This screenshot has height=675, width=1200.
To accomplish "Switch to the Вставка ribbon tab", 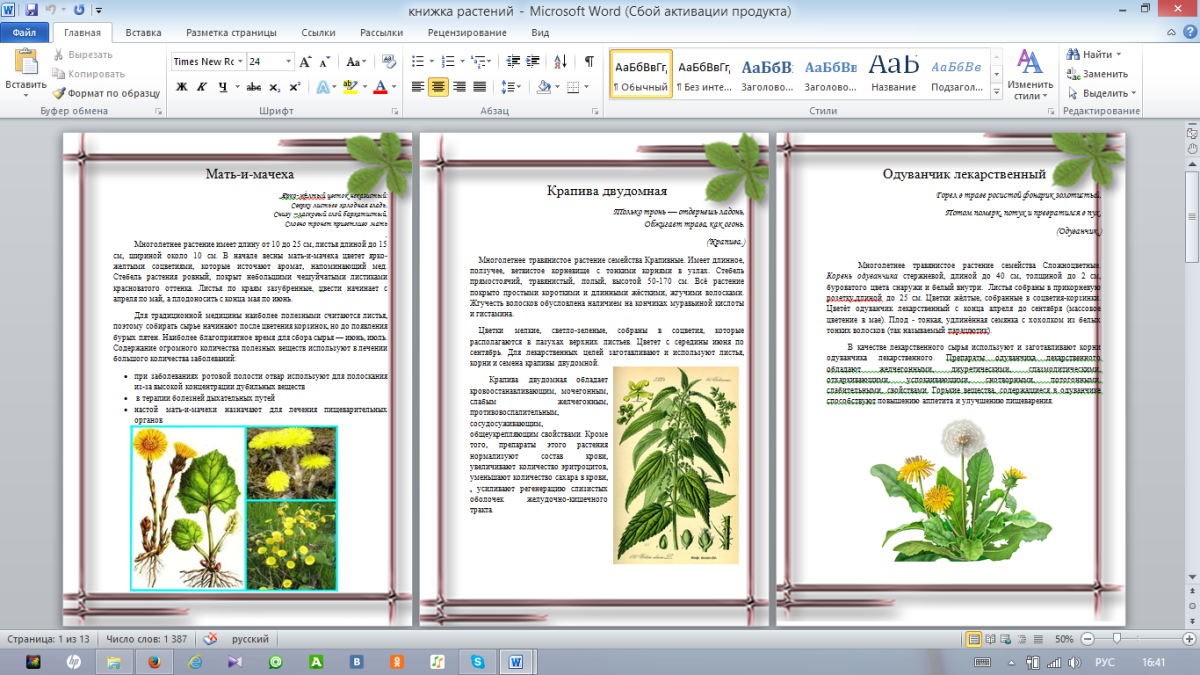I will 143,33.
